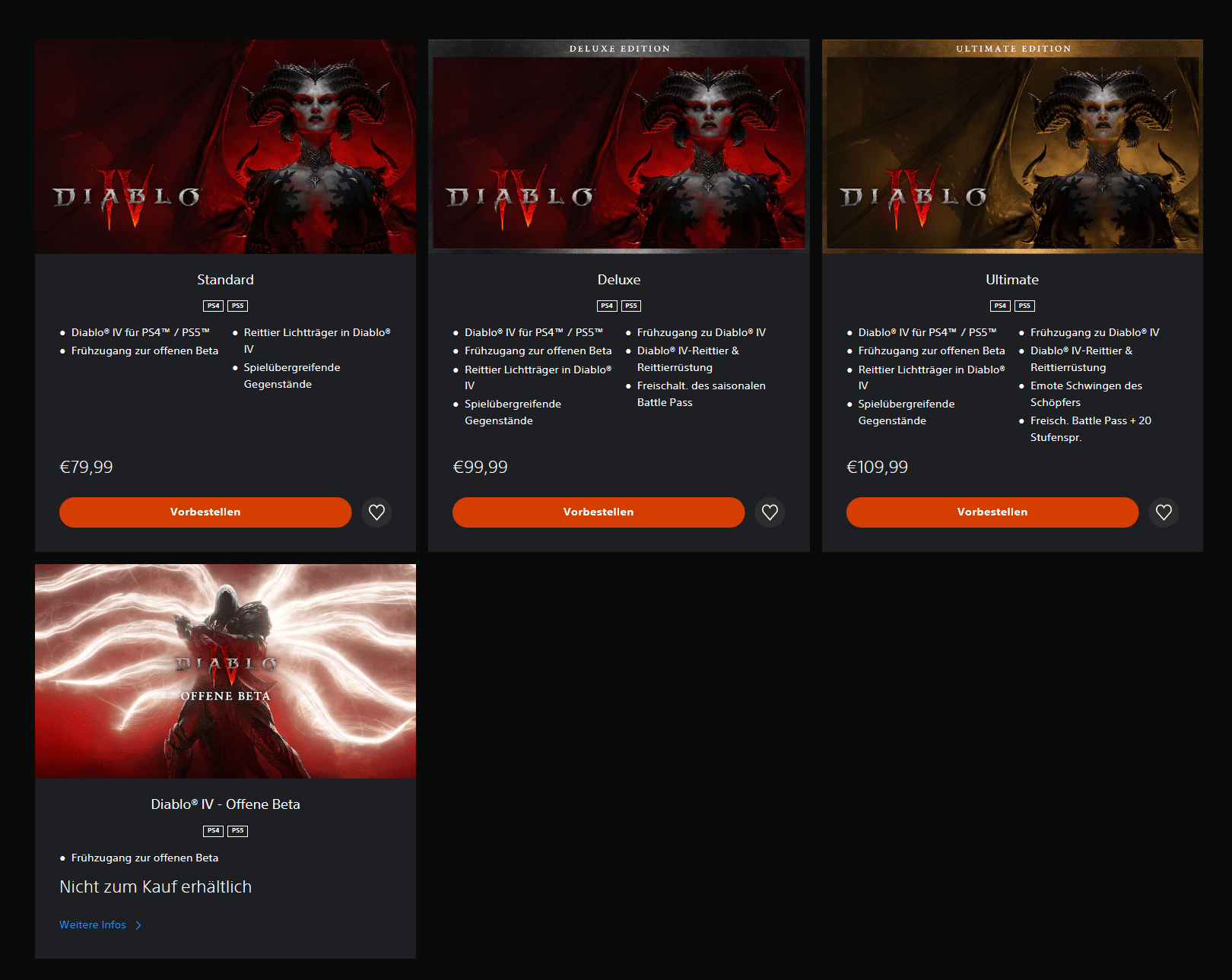1232x980 pixels.
Task: Click the €79,99 price
Action: 86,467
